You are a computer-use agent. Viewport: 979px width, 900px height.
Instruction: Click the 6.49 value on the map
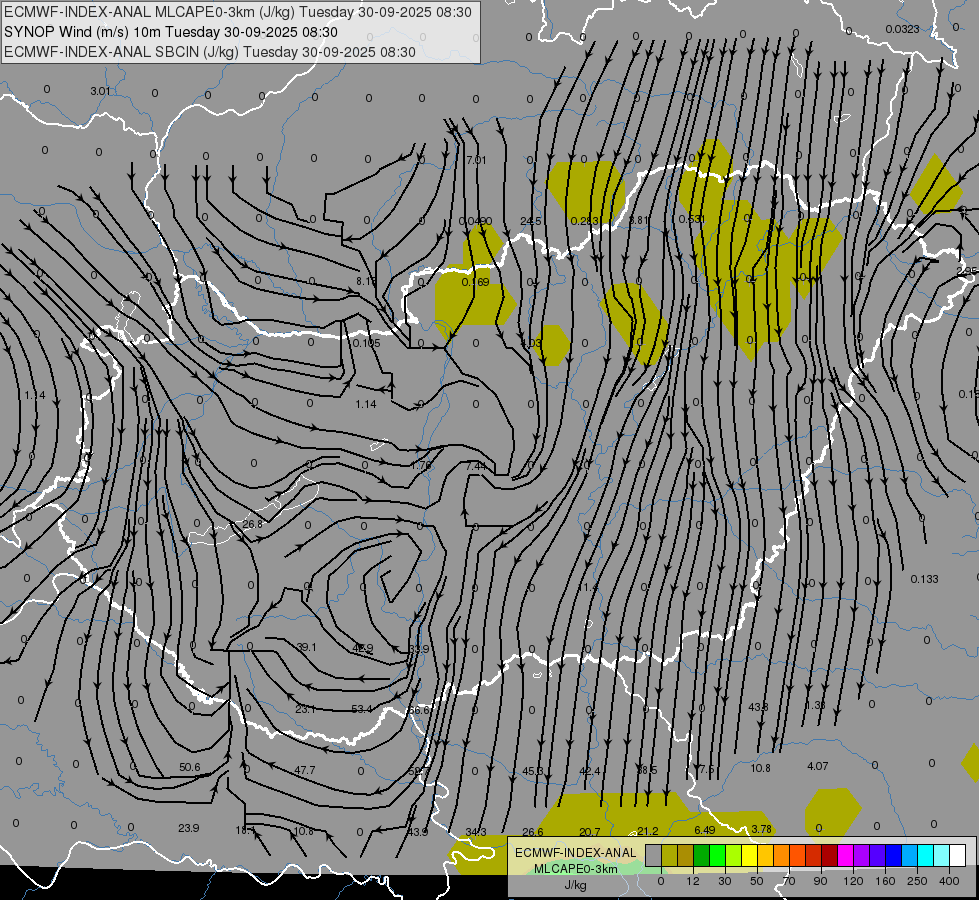coord(705,830)
